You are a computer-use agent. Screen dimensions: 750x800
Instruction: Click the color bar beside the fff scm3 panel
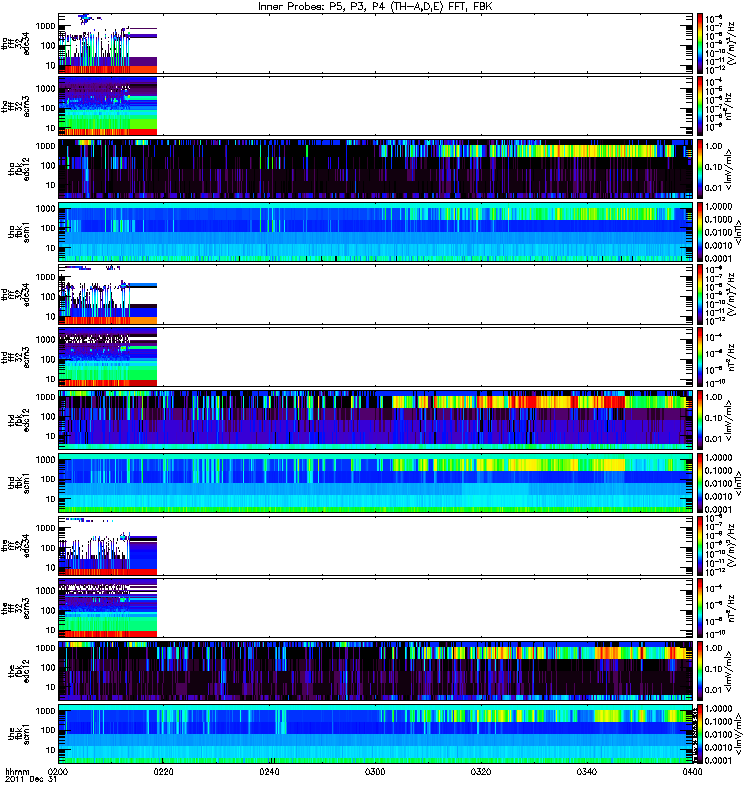click(x=700, y=608)
